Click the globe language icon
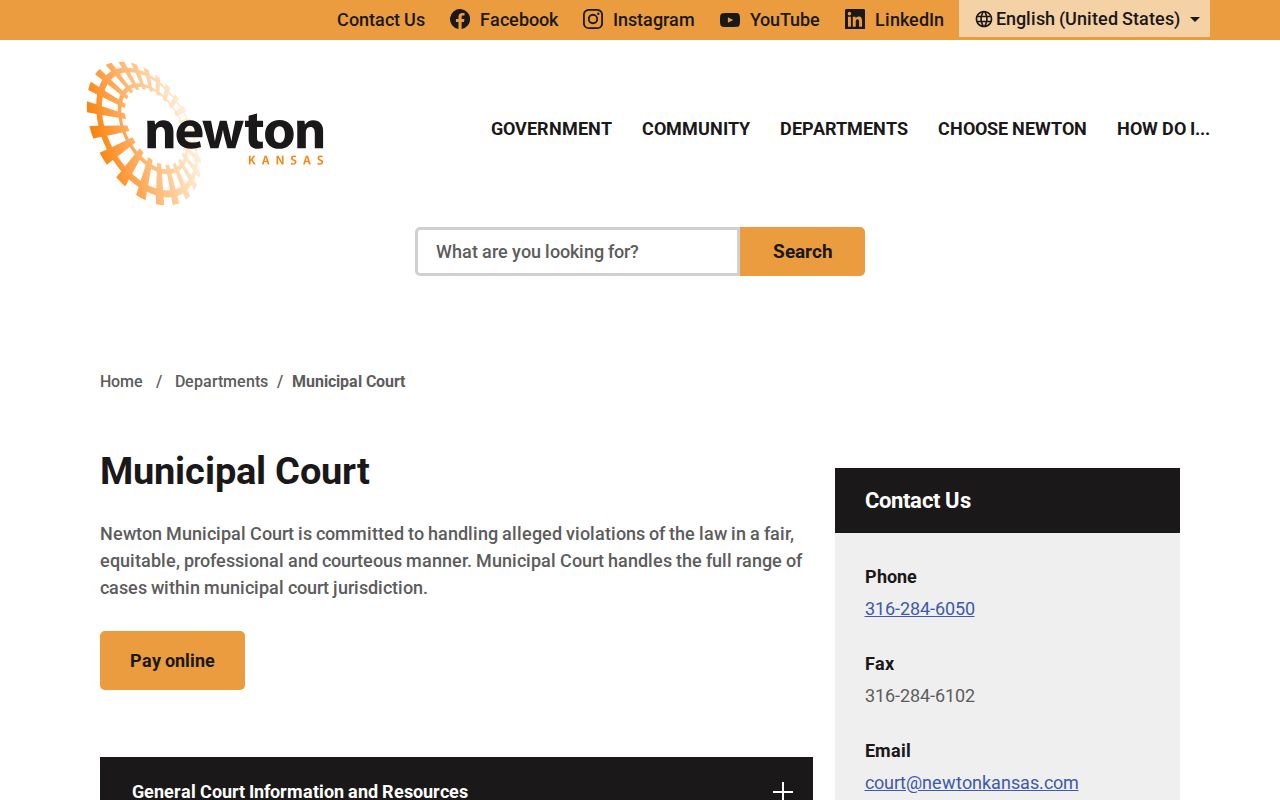This screenshot has width=1280, height=800. pyautogui.click(x=984, y=19)
